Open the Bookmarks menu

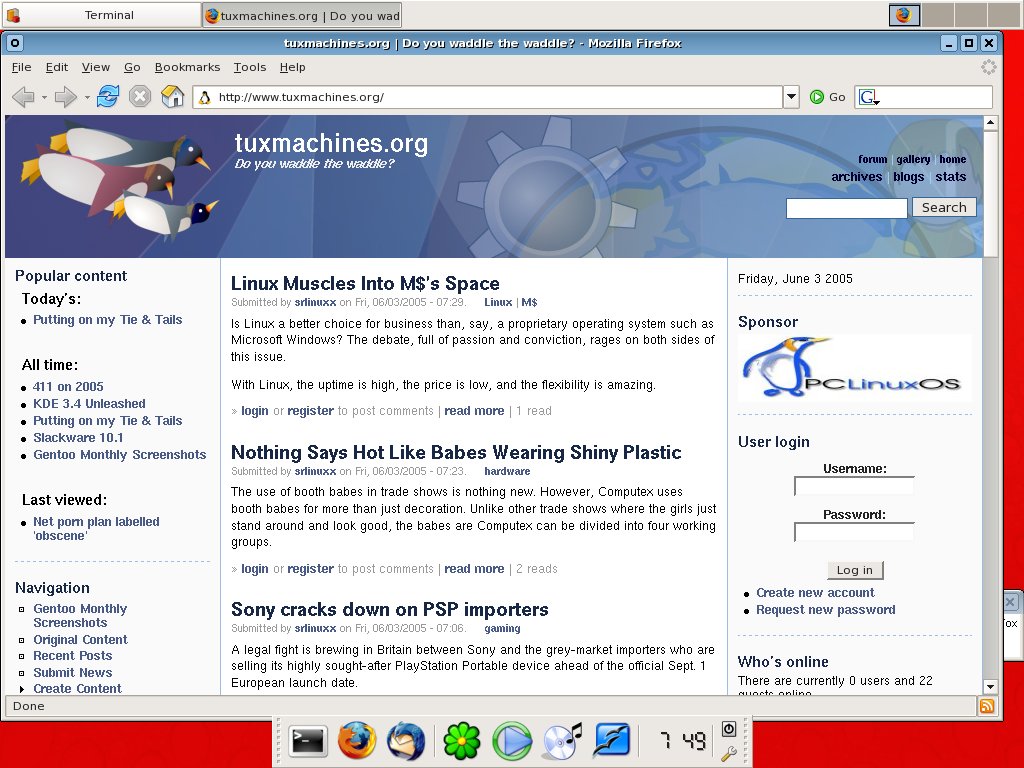click(x=187, y=67)
